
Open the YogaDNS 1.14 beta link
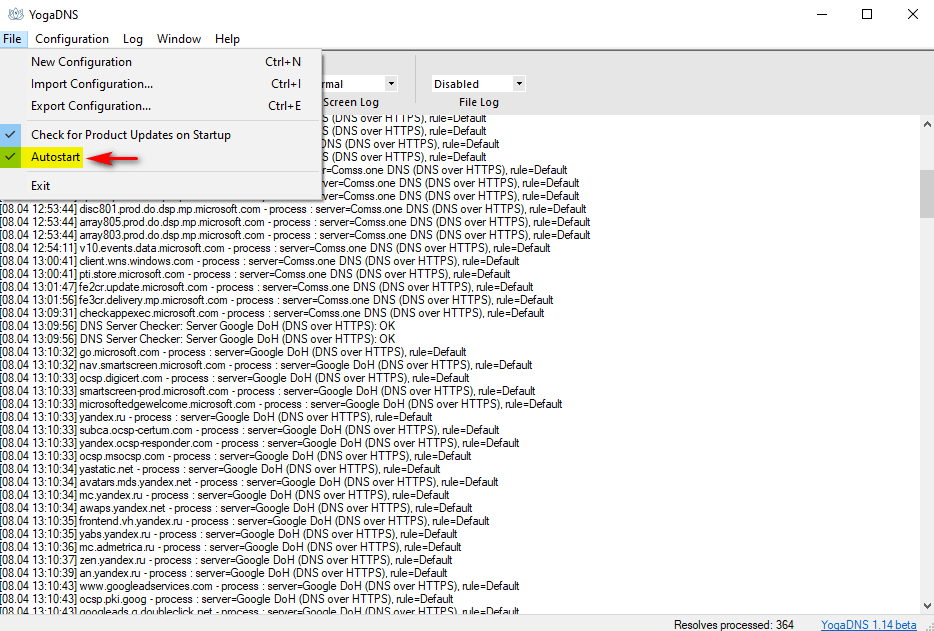tap(868, 624)
